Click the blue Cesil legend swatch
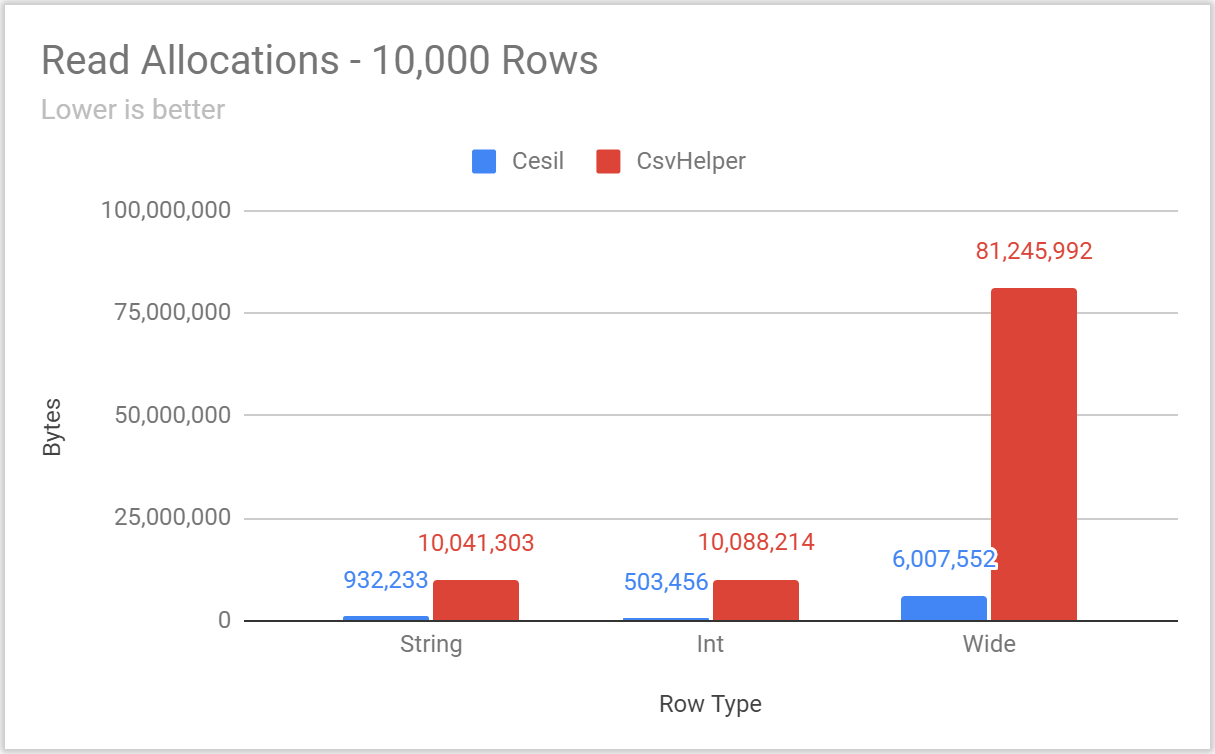Viewport: 1215px width, 754px height. pos(484,161)
